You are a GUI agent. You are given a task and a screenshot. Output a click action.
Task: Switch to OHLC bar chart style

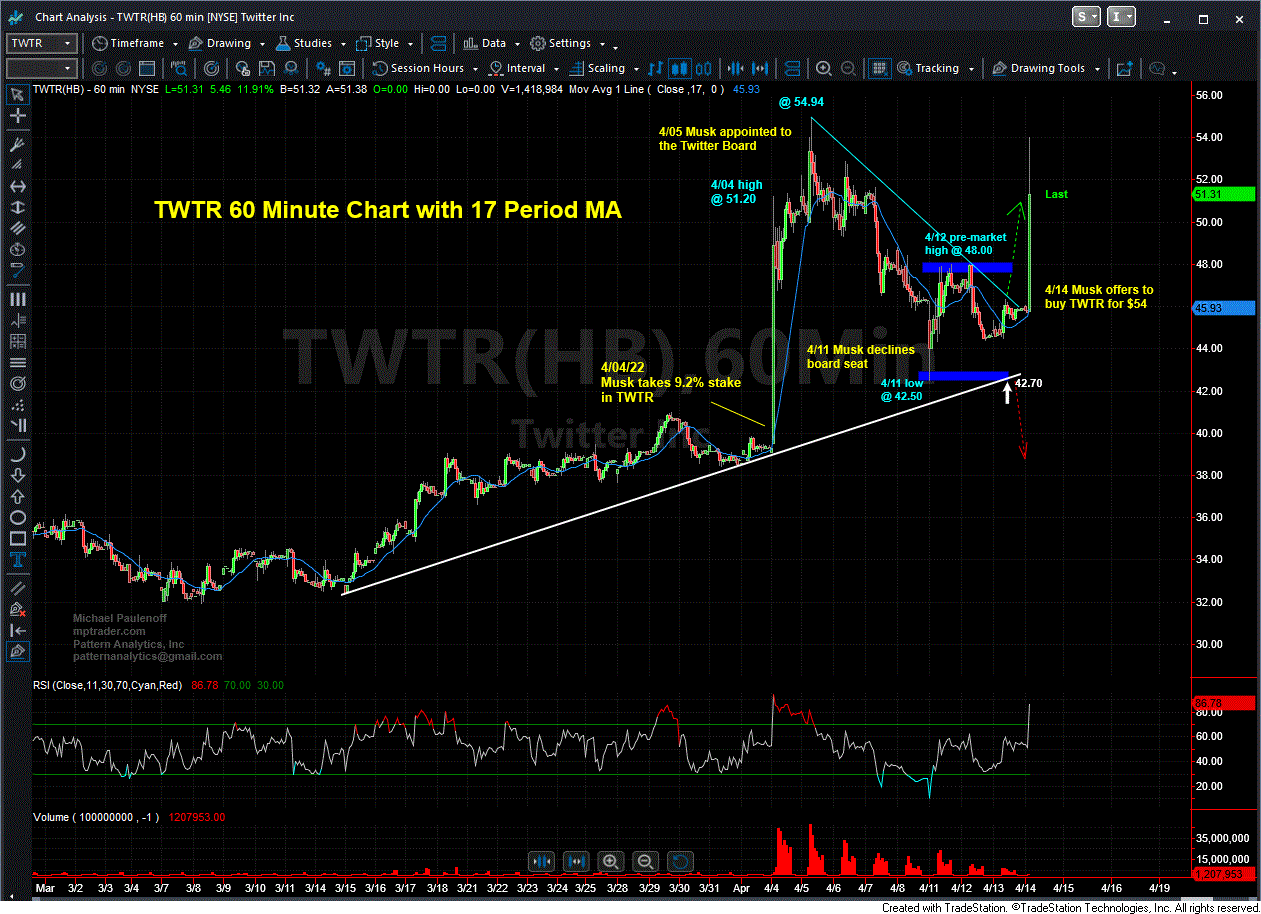pyautogui.click(x=656, y=68)
